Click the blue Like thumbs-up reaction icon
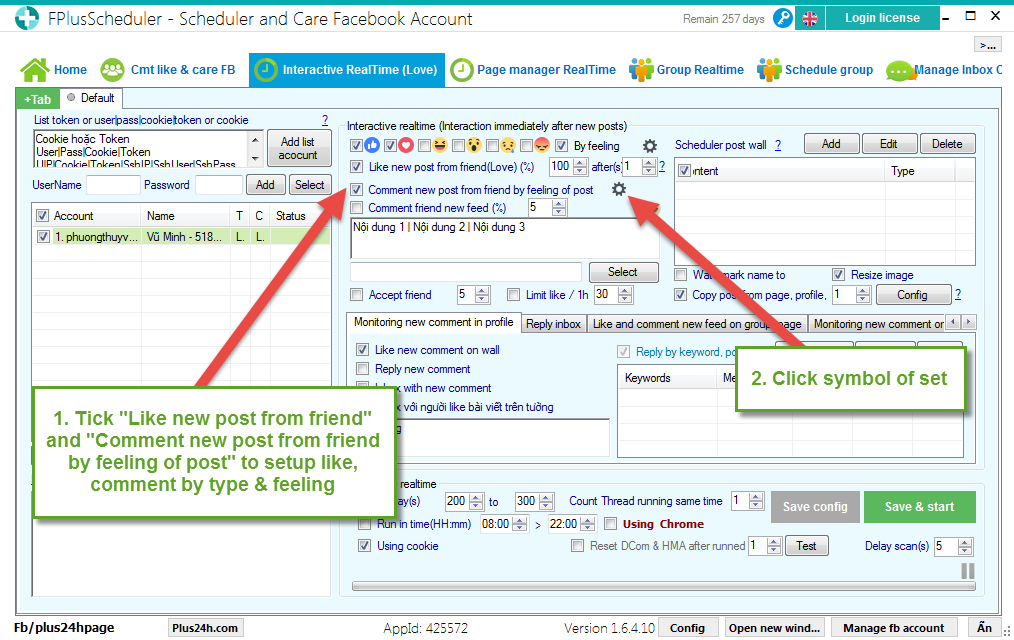 point(372,145)
